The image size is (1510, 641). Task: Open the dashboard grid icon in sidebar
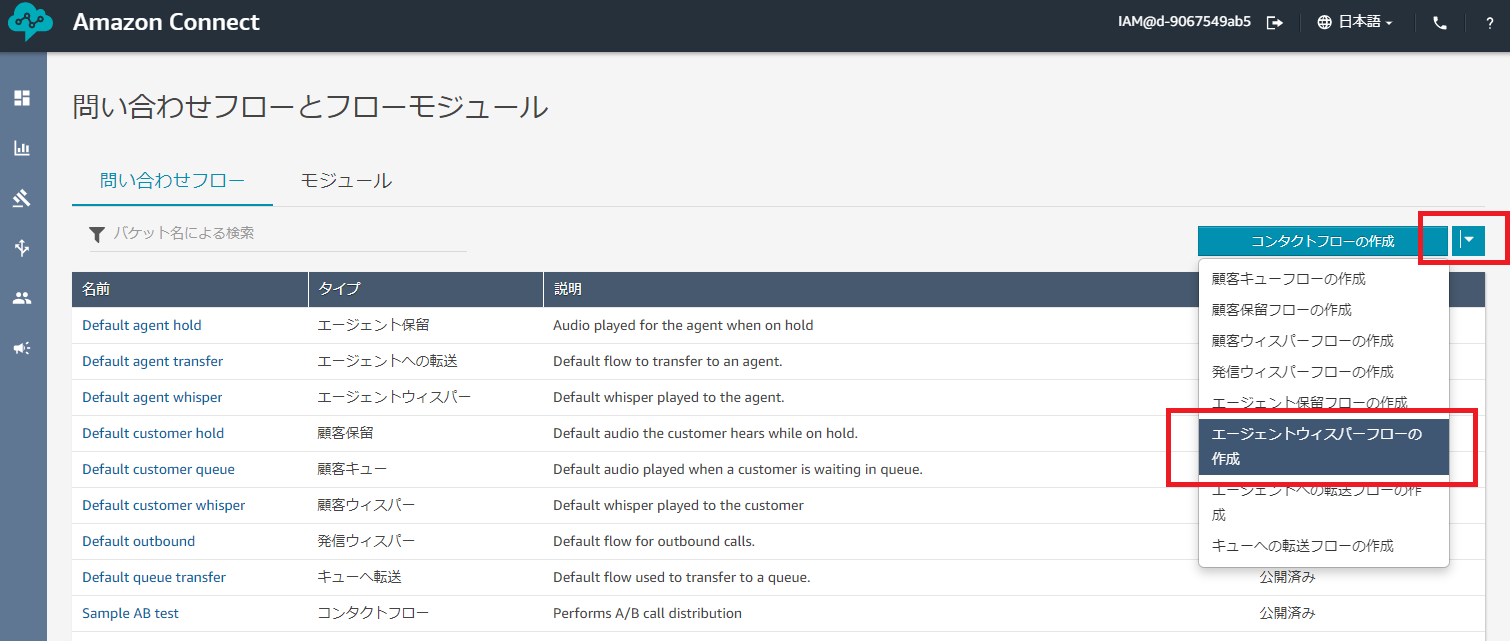(22, 98)
